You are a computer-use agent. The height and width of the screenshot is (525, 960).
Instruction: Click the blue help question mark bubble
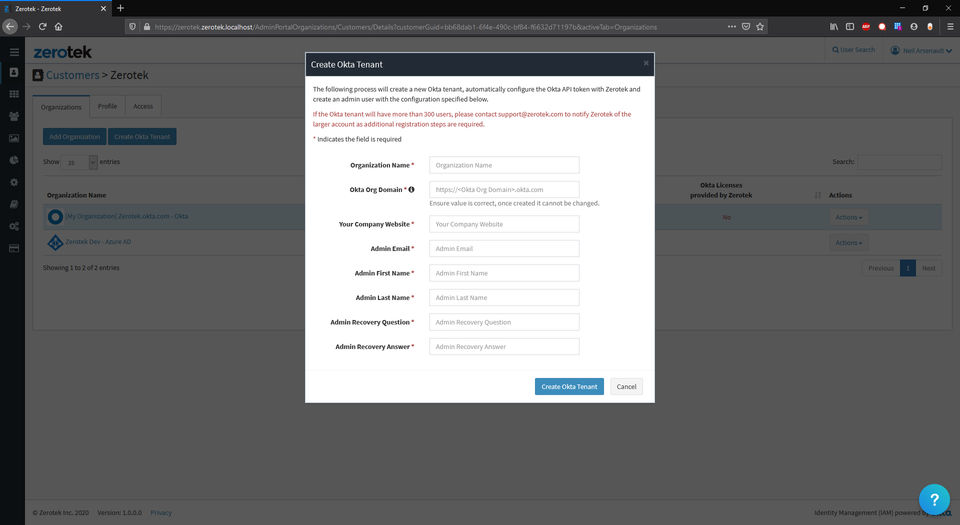coord(934,499)
